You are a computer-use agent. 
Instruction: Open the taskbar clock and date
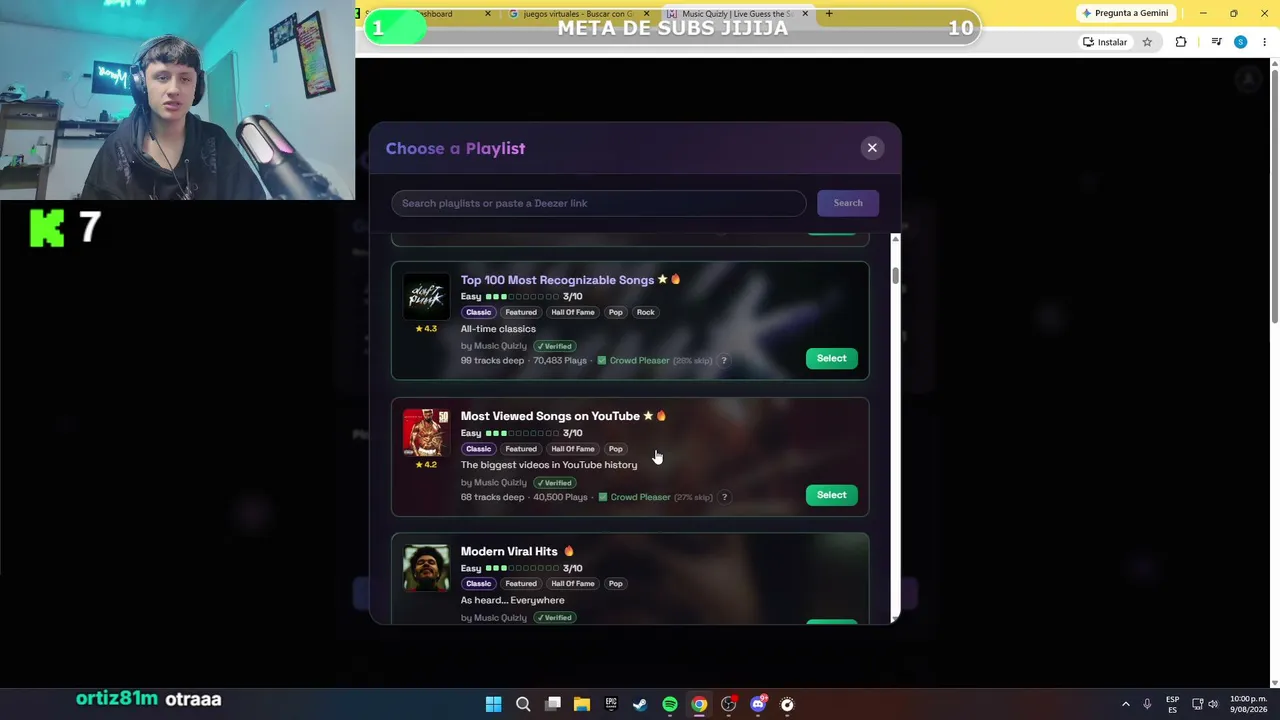[x=1248, y=704]
